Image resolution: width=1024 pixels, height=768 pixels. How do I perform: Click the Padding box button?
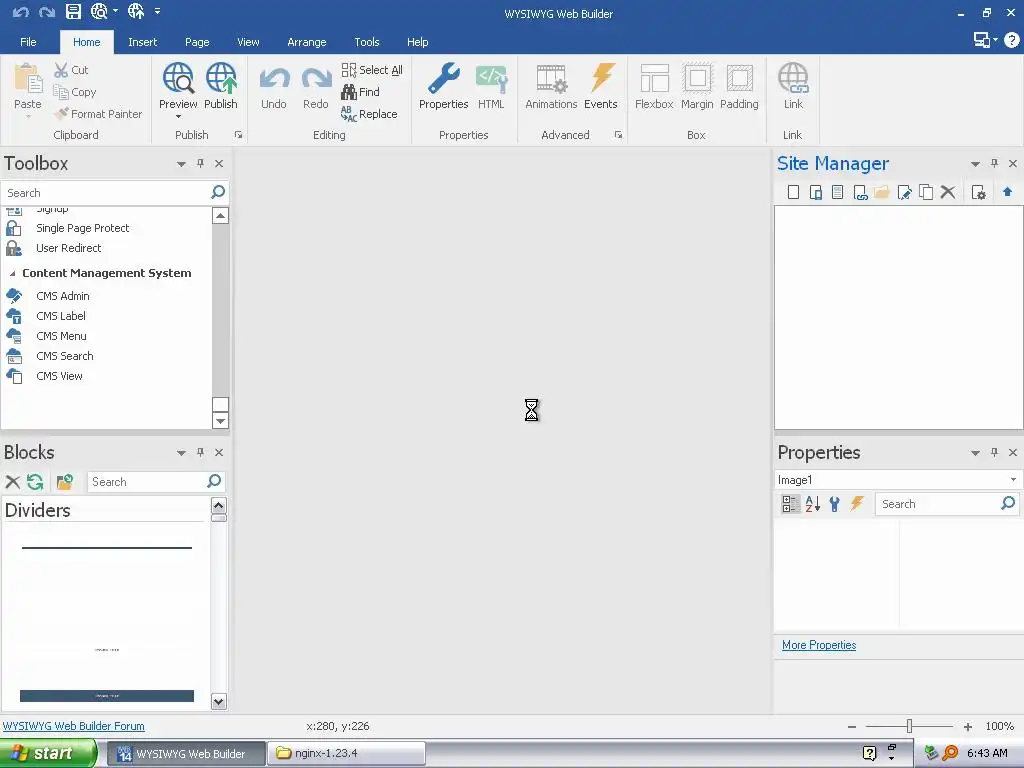click(739, 86)
